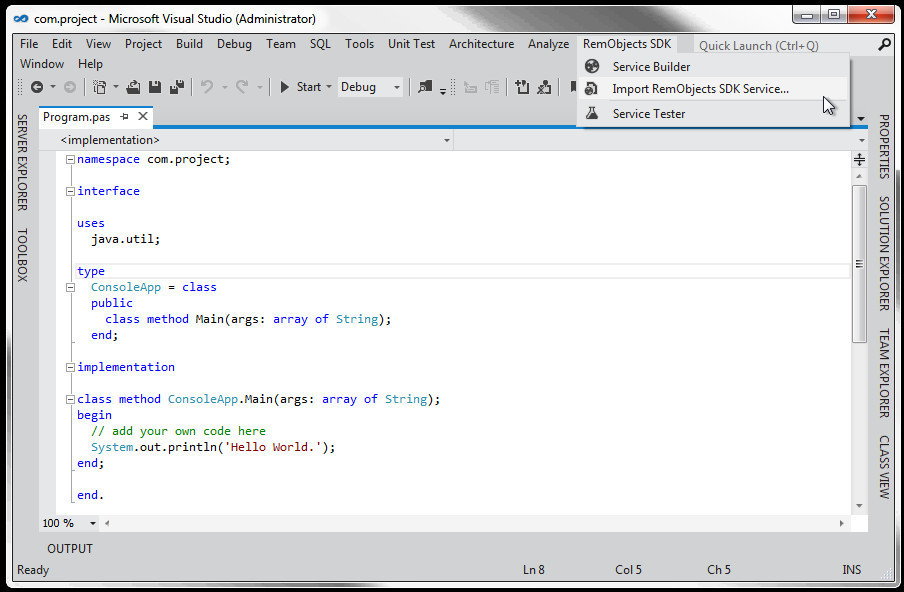Click the Save floppy disk icon
Screen dimensions: 904x592
click(155, 87)
